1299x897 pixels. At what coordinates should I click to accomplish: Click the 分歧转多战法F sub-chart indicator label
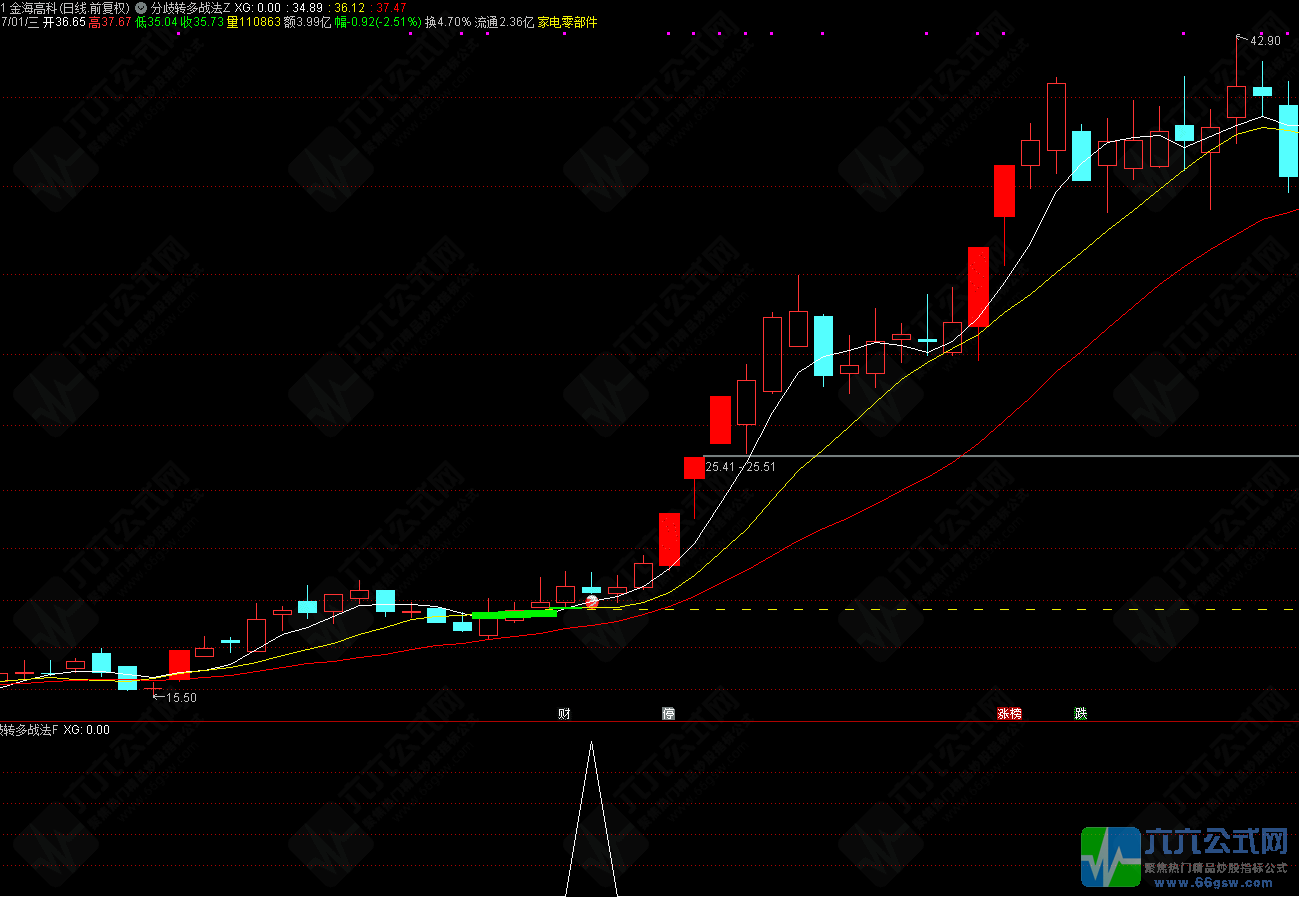(x=29, y=729)
